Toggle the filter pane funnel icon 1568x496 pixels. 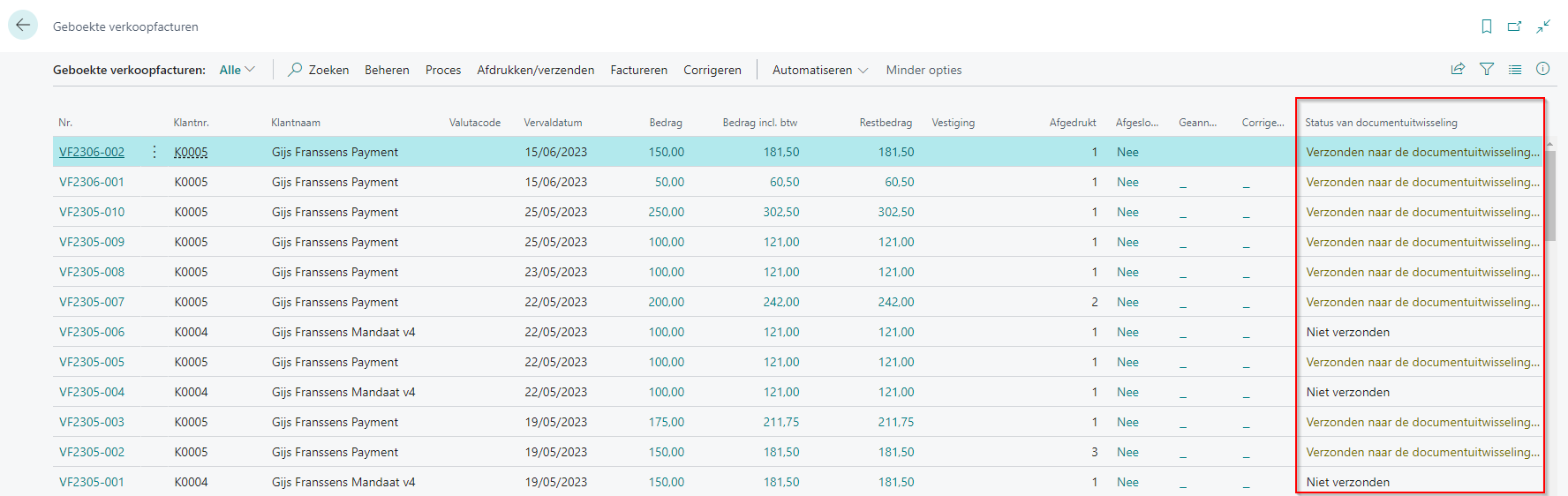point(1487,69)
